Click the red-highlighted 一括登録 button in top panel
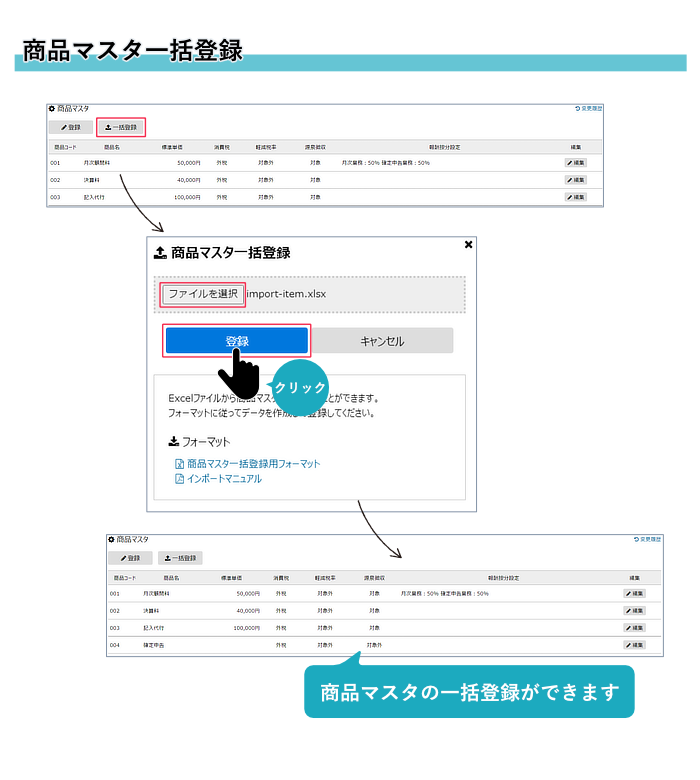Screen dimensions: 700x780 121,128
